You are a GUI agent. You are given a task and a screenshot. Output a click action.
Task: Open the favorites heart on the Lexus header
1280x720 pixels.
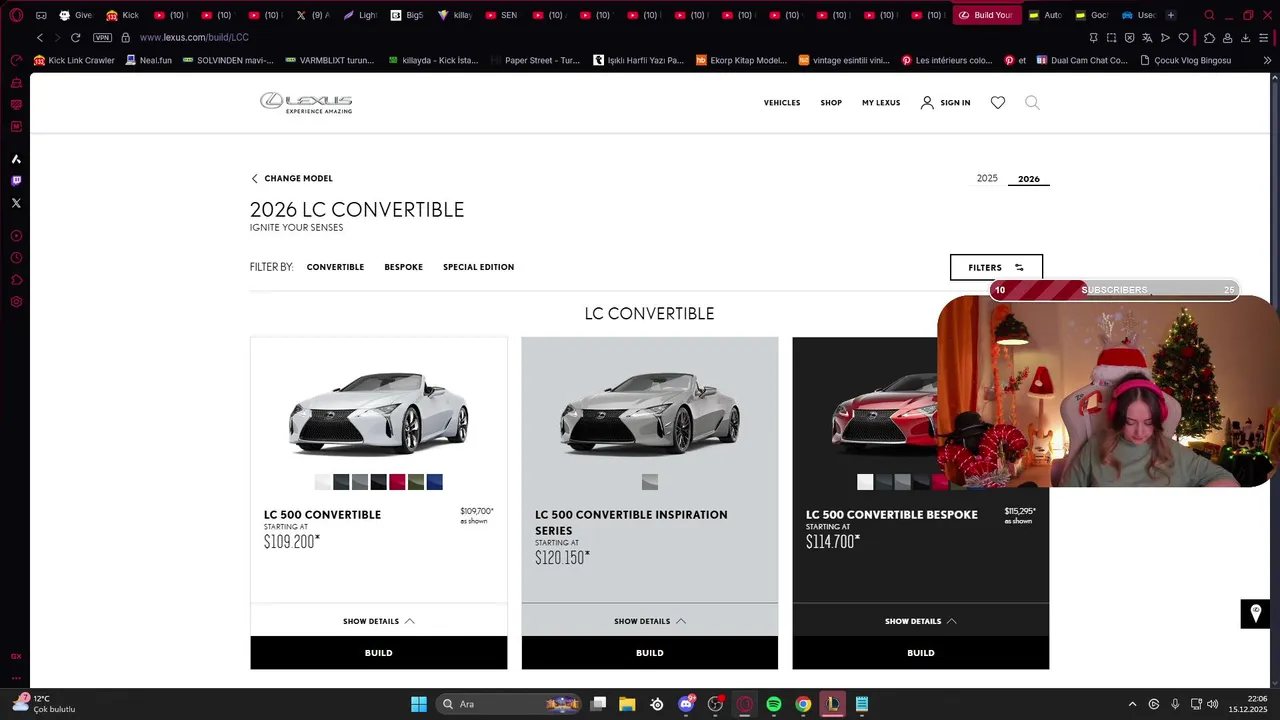click(x=997, y=102)
